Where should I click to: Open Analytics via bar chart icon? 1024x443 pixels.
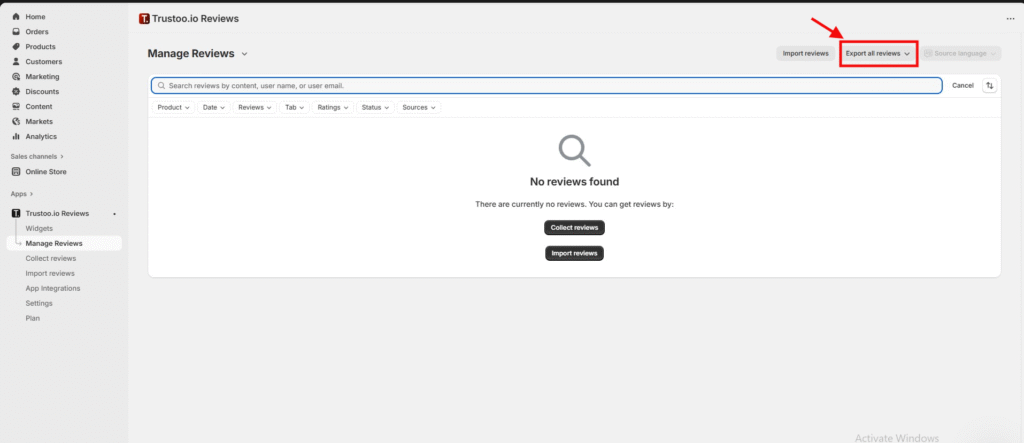[16, 137]
